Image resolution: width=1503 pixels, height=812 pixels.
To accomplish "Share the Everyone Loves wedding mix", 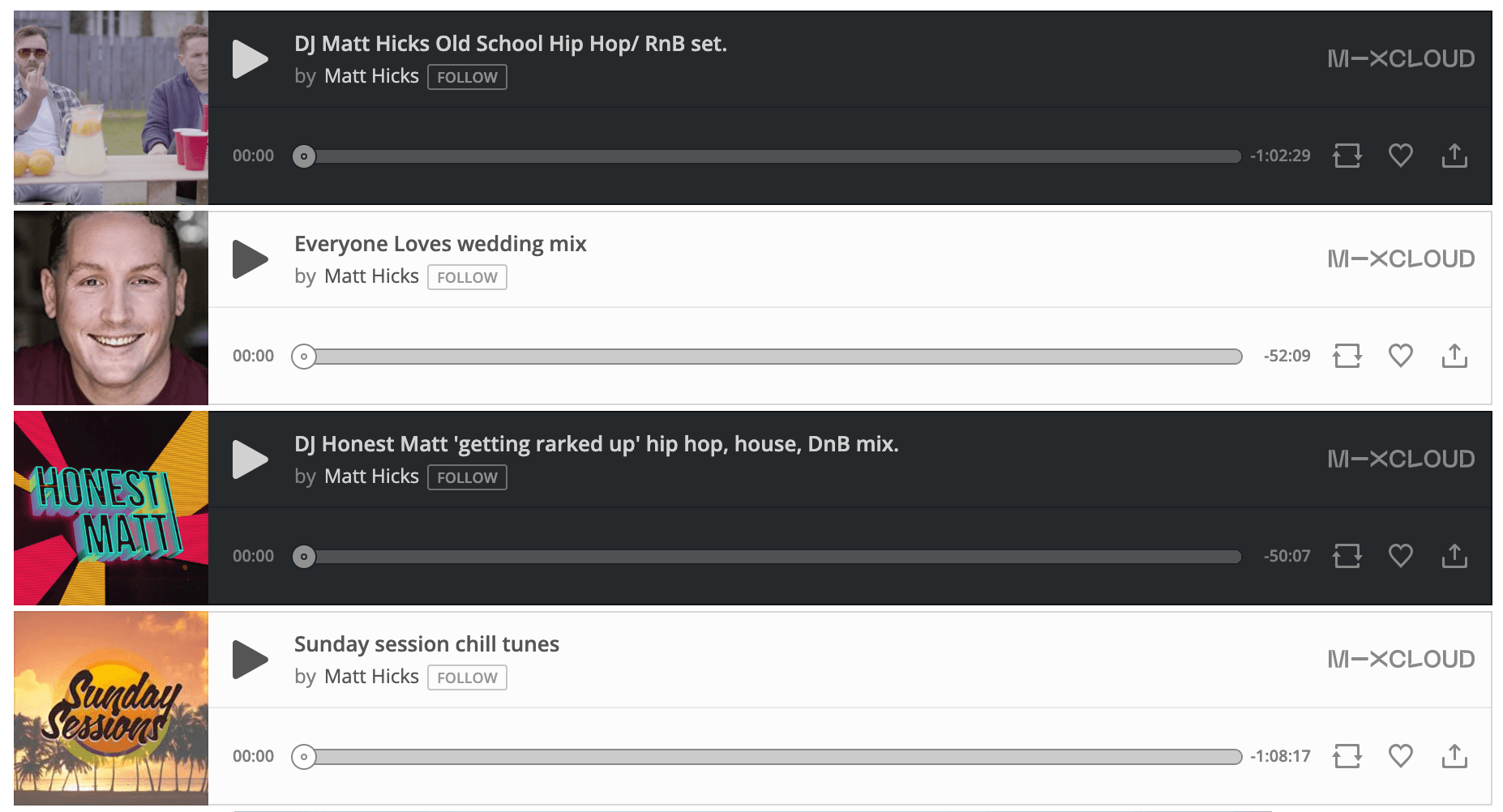I will [x=1454, y=356].
